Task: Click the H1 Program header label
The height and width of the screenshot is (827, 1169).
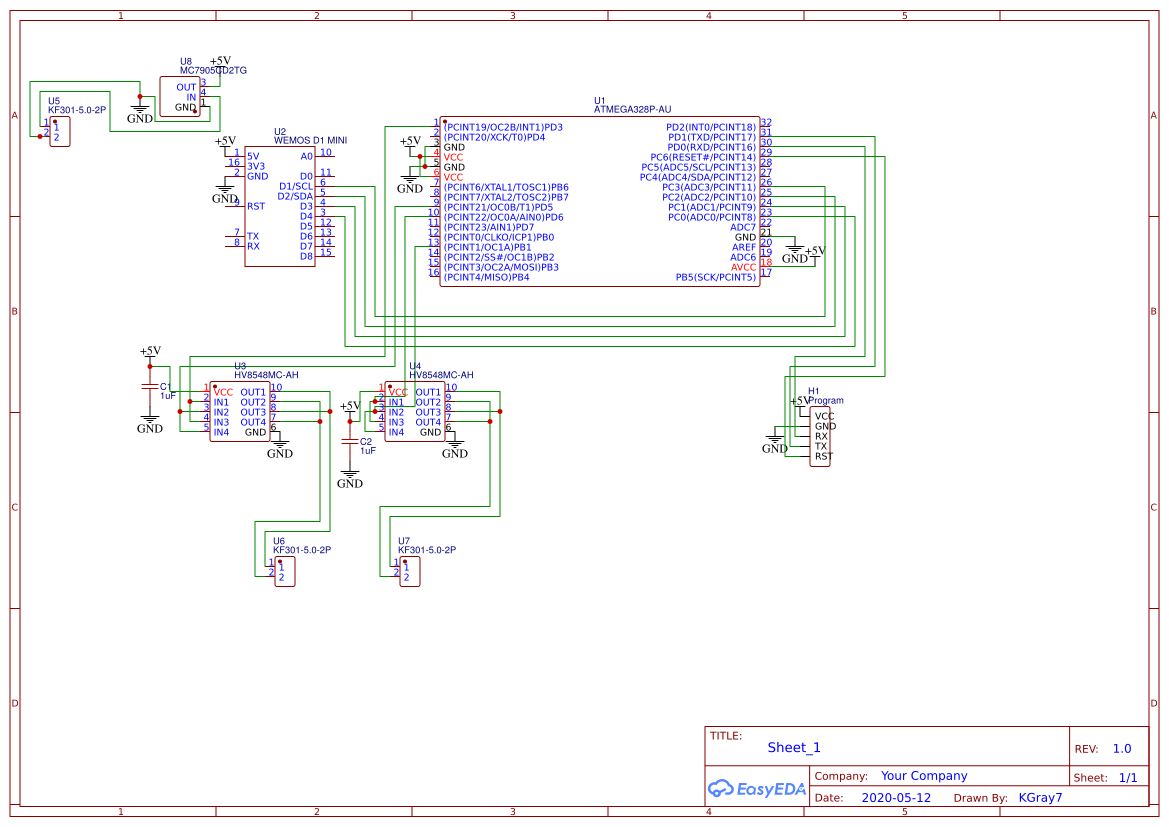Action: coord(825,396)
